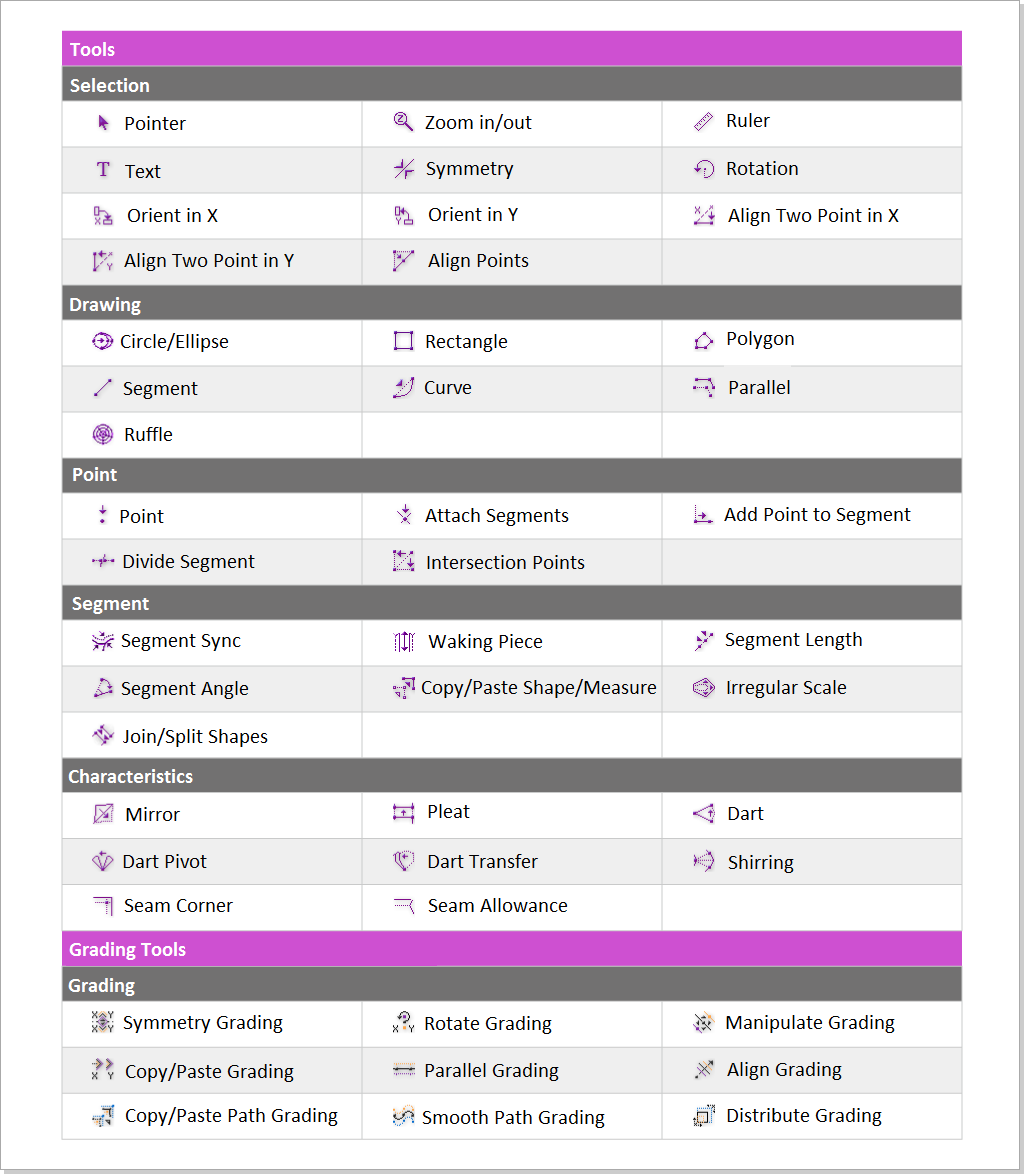Click the Smooth Path Grading icon
The width and height of the screenshot is (1024, 1174).
(x=403, y=1116)
